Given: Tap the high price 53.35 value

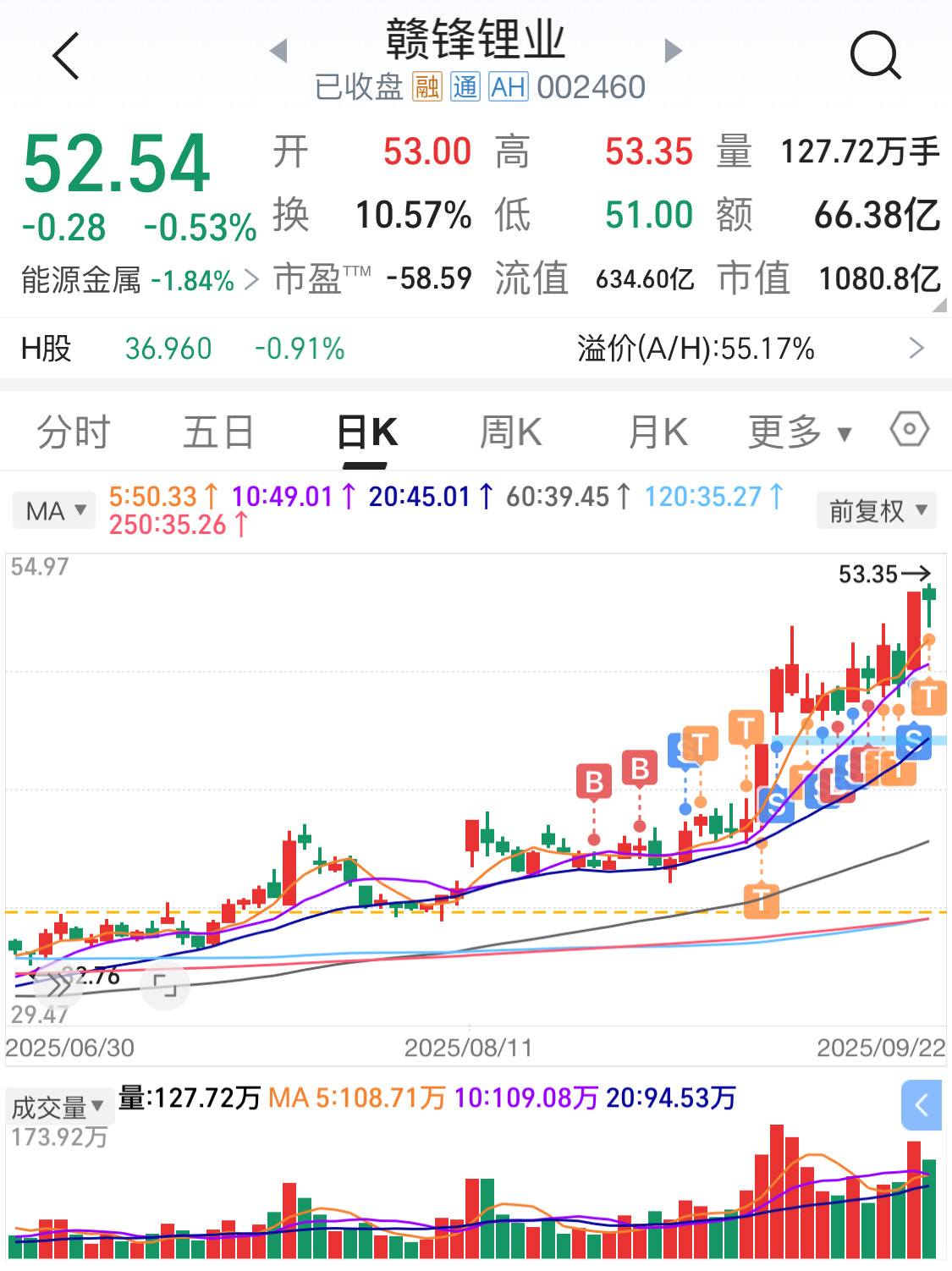Looking at the screenshot, I should point(649,152).
